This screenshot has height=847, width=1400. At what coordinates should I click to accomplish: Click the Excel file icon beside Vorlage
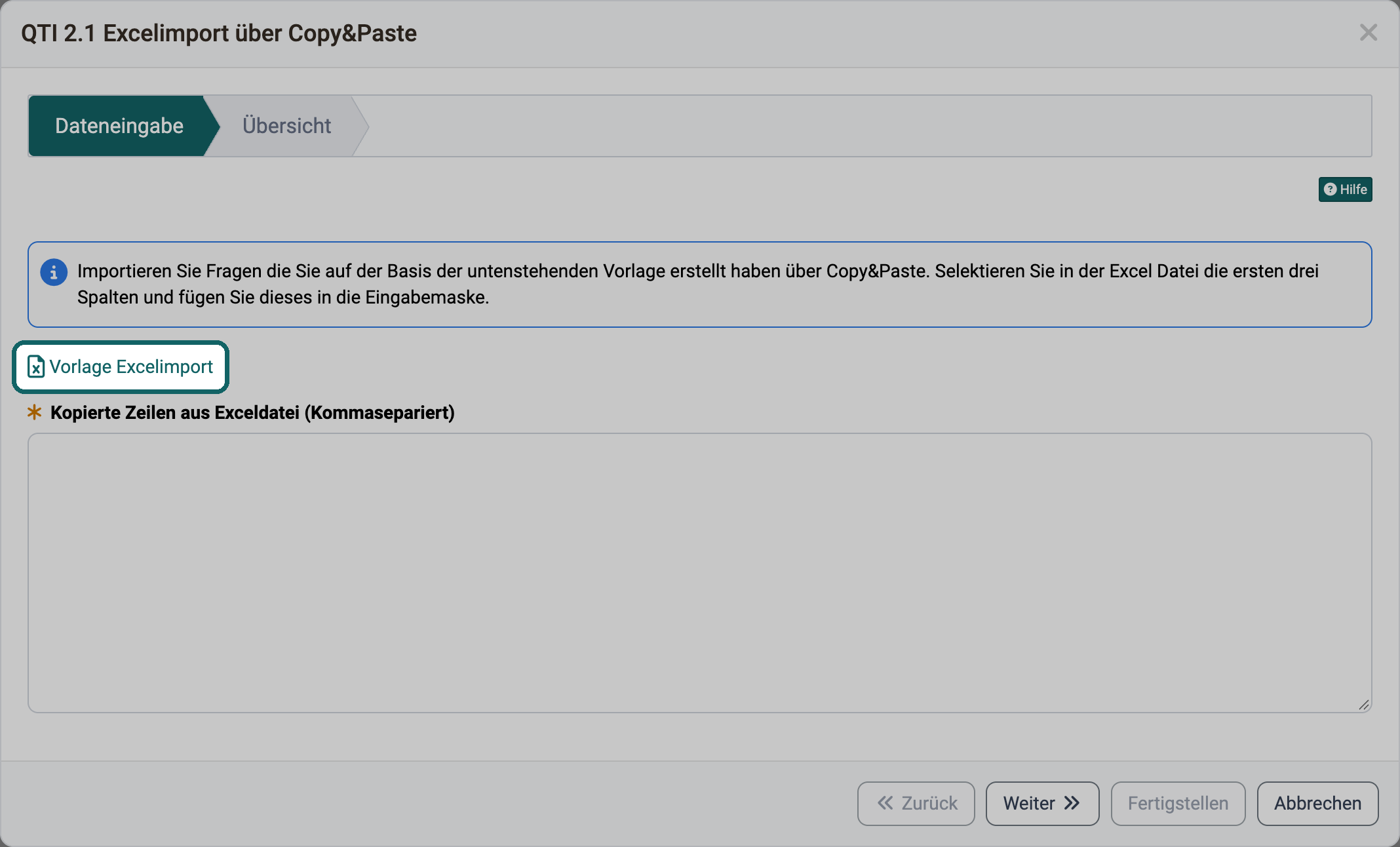[36, 367]
